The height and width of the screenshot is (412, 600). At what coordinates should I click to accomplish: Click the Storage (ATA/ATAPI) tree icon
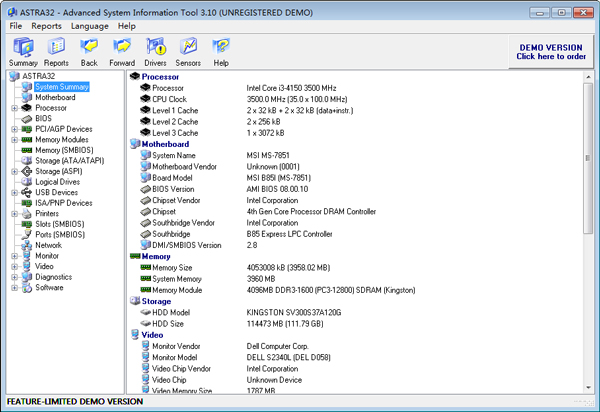pos(26,161)
